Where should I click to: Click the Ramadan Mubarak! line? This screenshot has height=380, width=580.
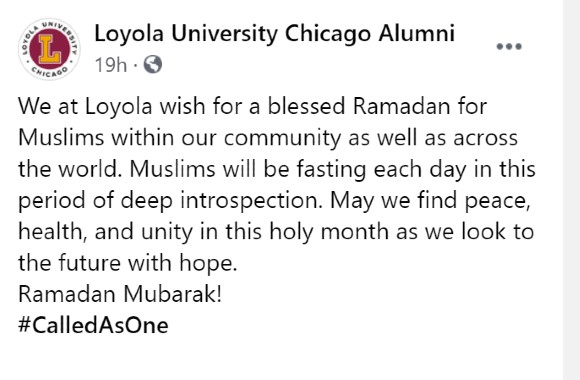click(120, 295)
